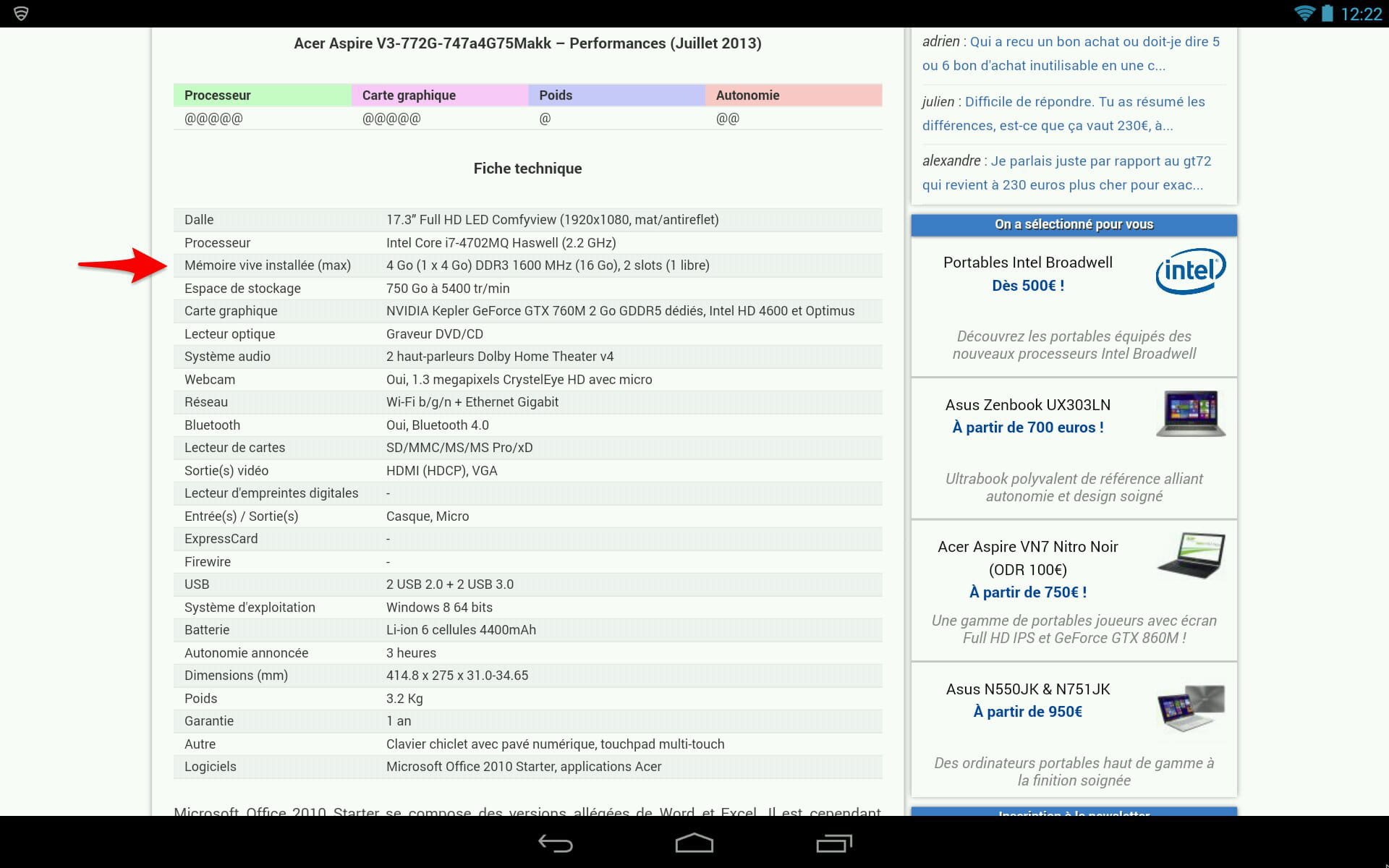1389x868 pixels.
Task: Click 'À partir de 700 euros !' link
Action: 1027,427
